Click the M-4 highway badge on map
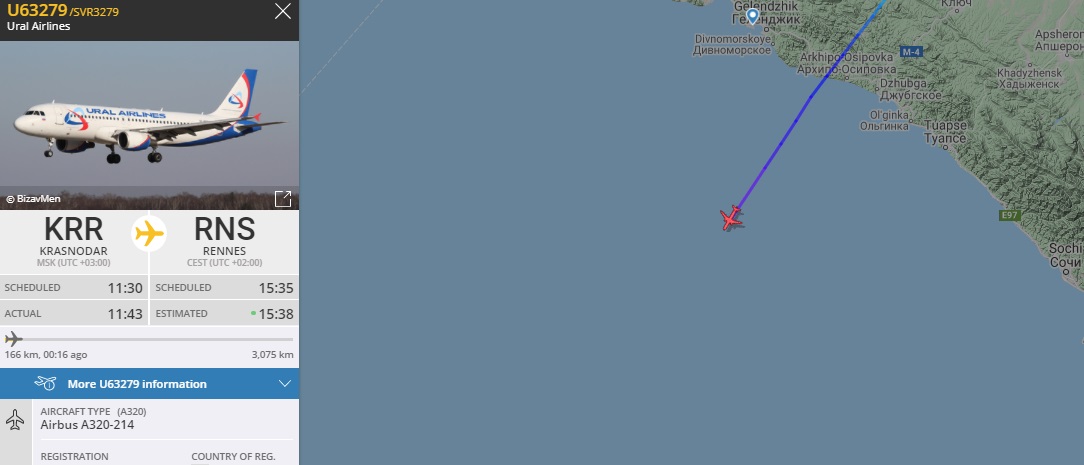The image size is (1084, 465). [x=911, y=52]
